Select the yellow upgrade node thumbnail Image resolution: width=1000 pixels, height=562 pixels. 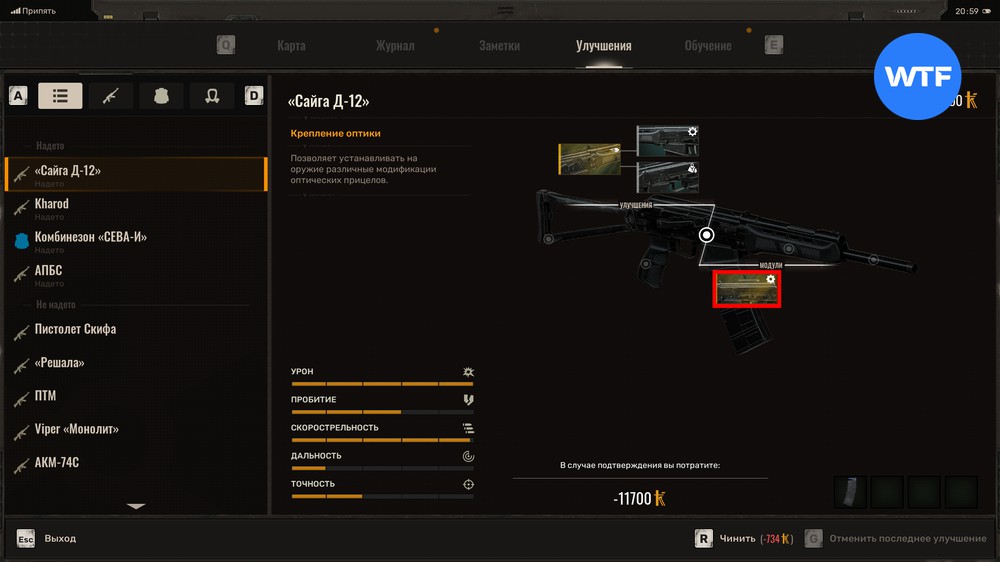(x=589, y=159)
